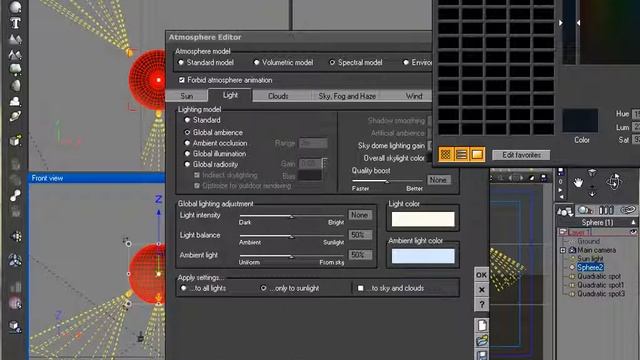Click the Quality boost slider
640x360 pixels.
[x=387, y=181]
